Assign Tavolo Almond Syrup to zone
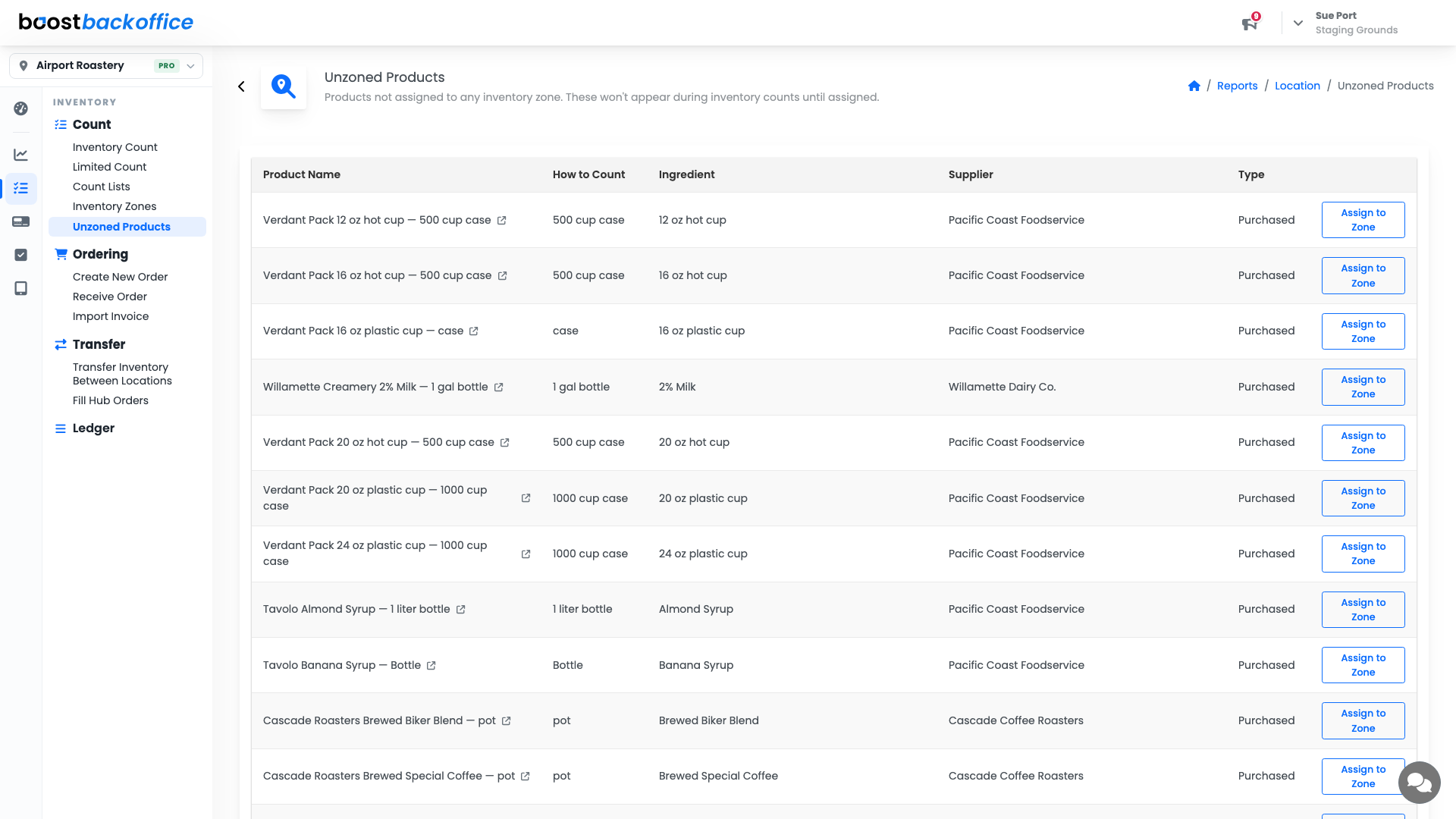This screenshot has height=819, width=1456. (x=1363, y=610)
